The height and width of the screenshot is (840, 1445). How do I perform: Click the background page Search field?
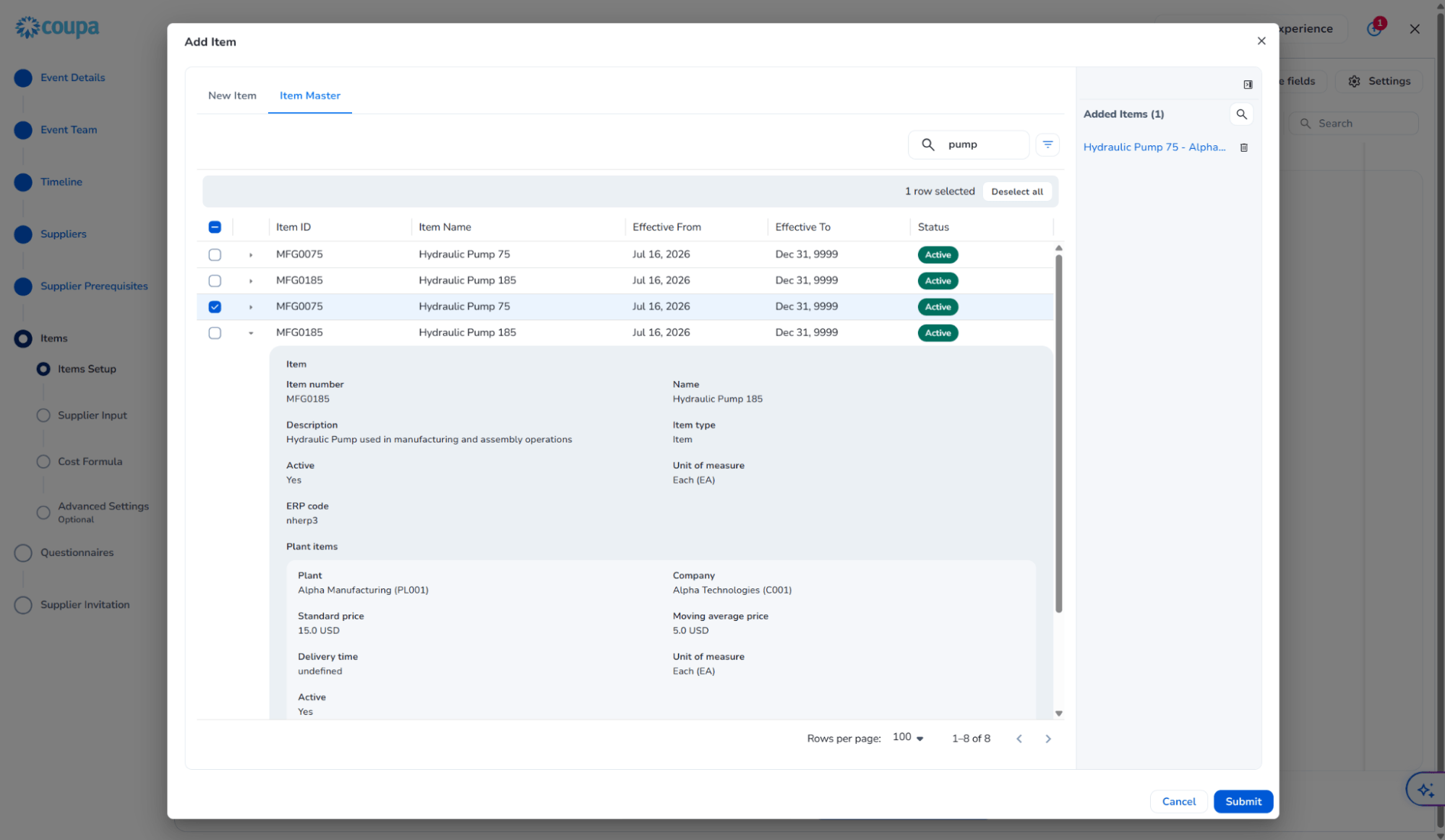tap(1354, 124)
